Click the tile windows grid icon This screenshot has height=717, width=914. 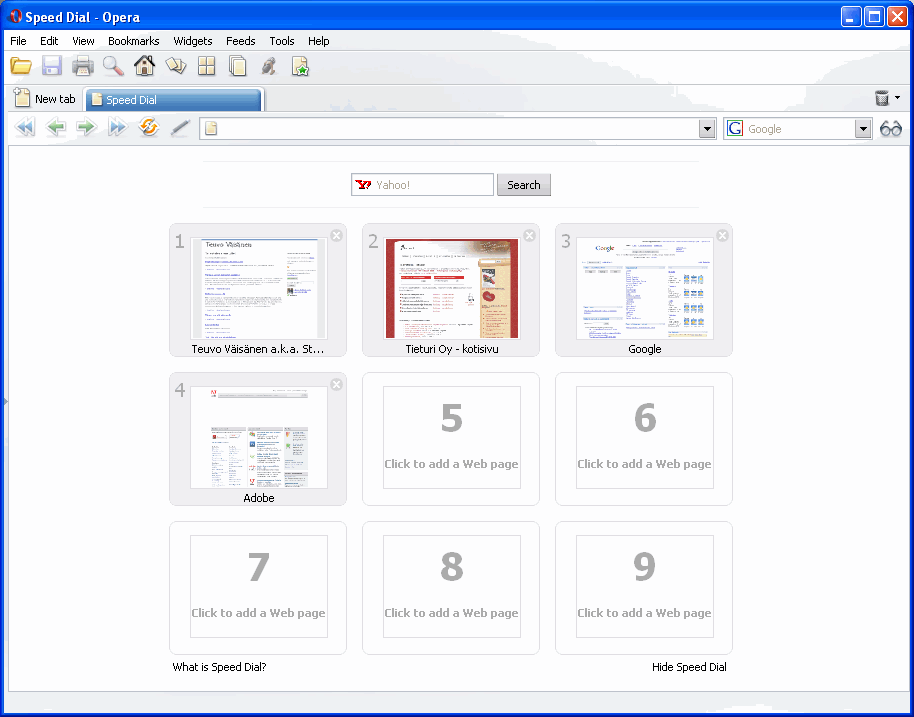[206, 67]
